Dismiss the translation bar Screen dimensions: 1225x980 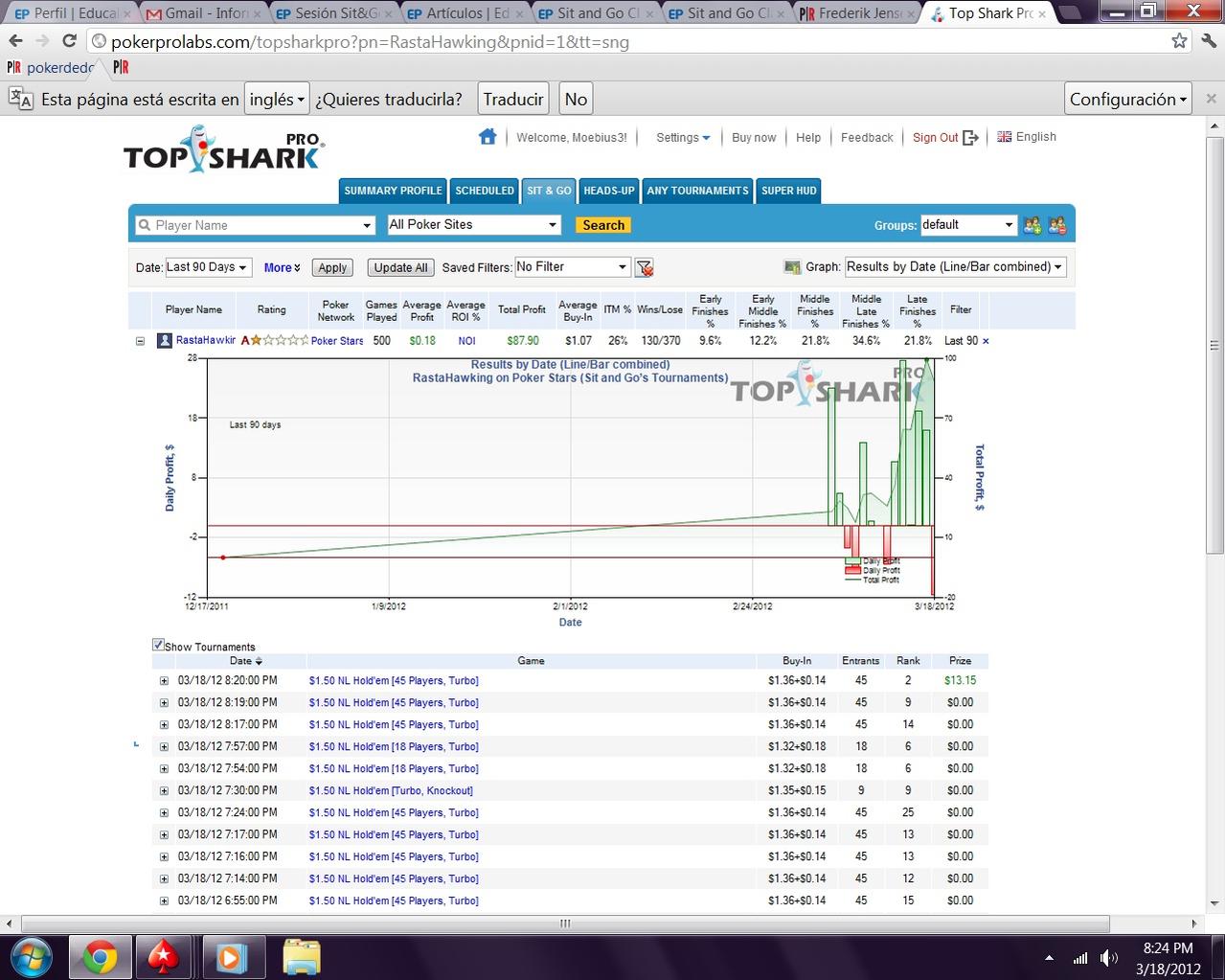[1211, 99]
